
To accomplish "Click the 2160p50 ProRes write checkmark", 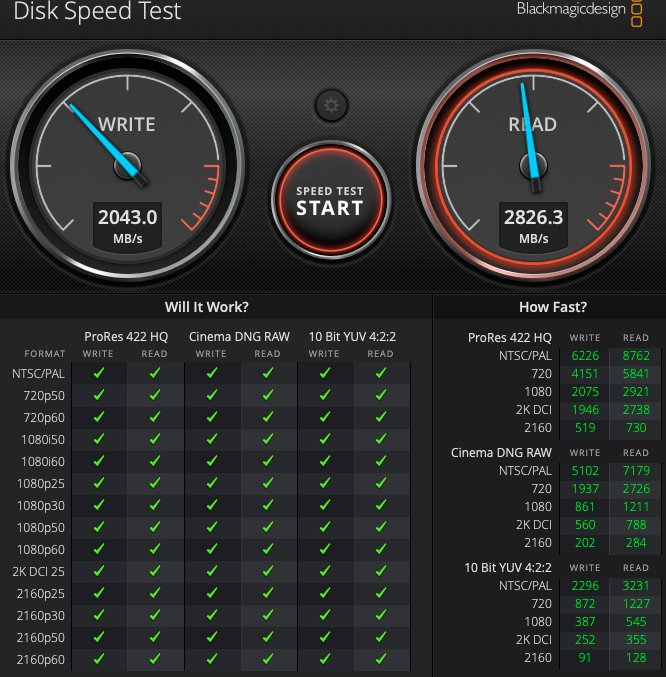I will pyautogui.click(x=99, y=637).
